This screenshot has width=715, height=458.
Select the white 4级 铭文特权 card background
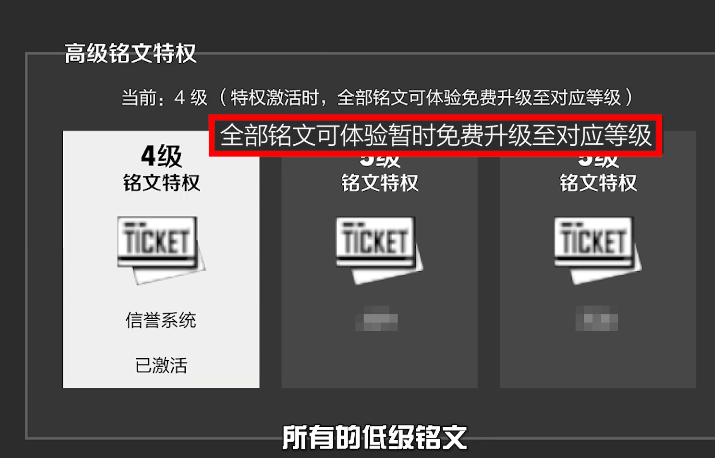pyautogui.click(x=161, y=259)
